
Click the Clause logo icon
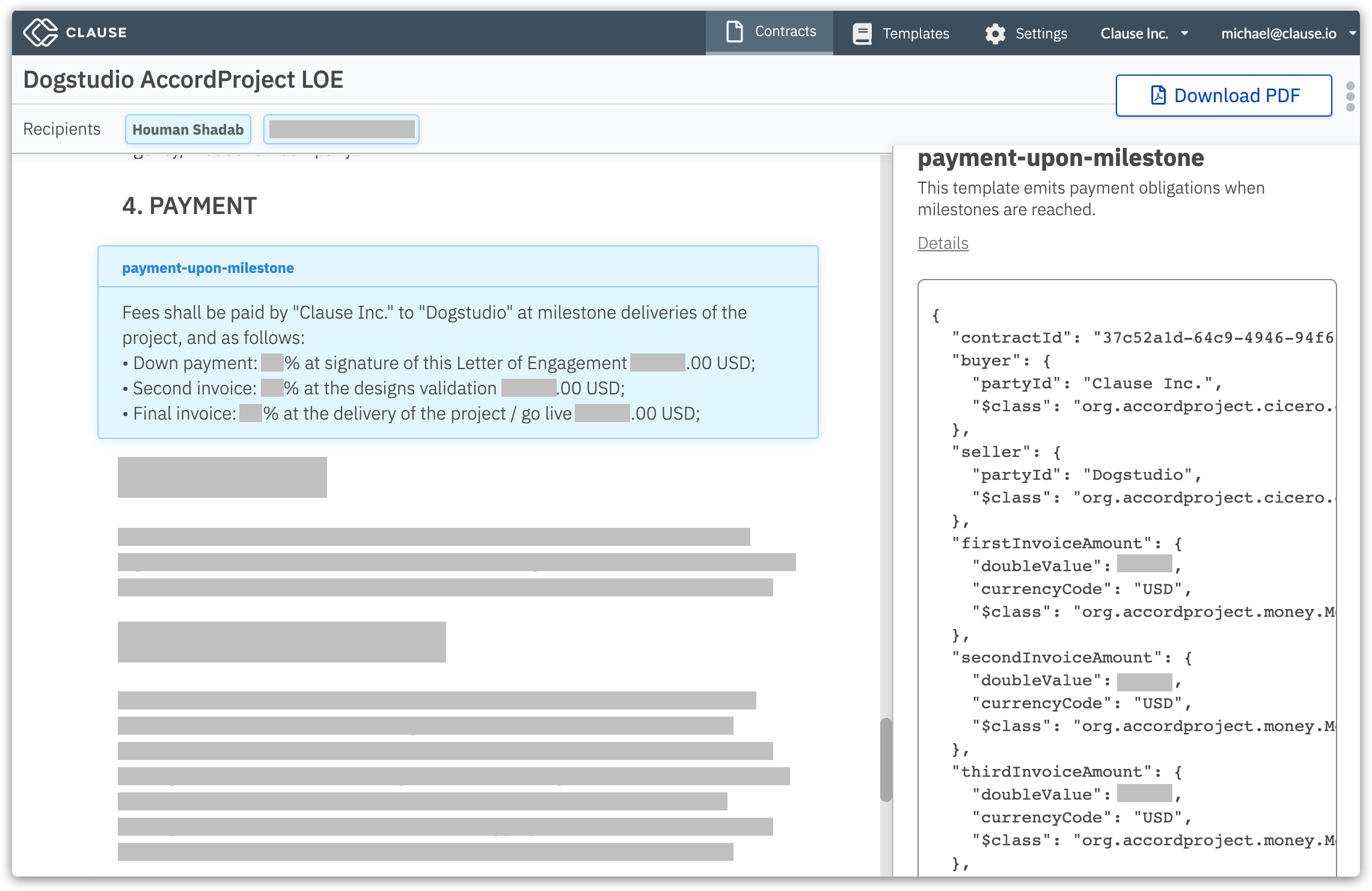click(x=40, y=32)
